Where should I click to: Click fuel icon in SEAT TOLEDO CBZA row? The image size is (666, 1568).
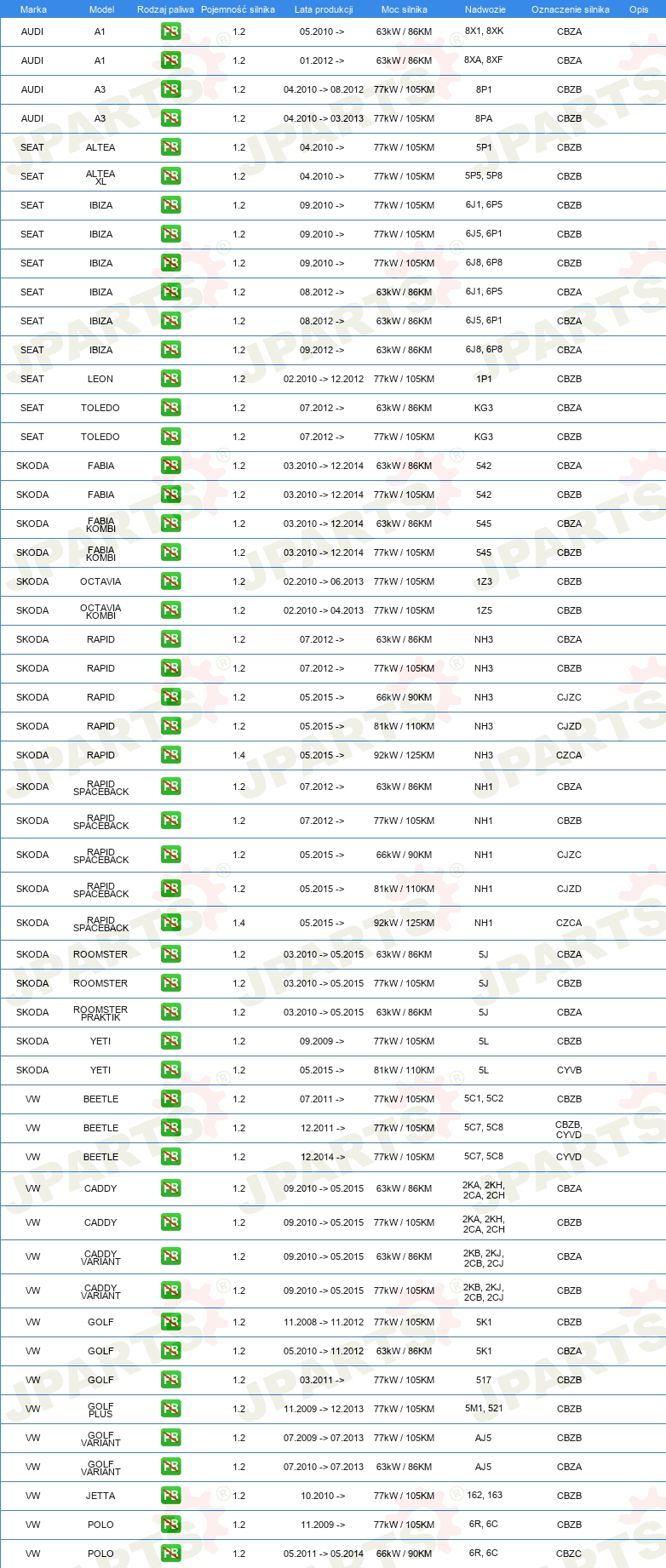click(x=170, y=408)
